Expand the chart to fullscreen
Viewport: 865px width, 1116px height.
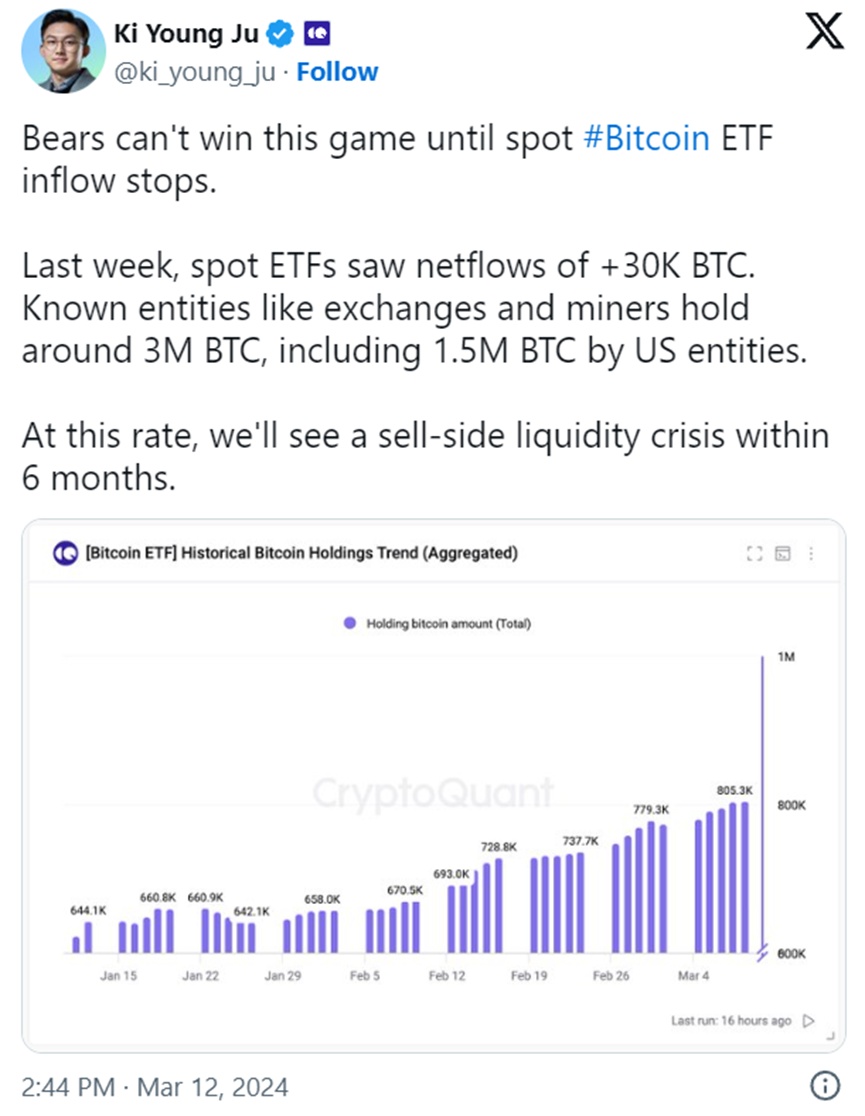coord(755,553)
